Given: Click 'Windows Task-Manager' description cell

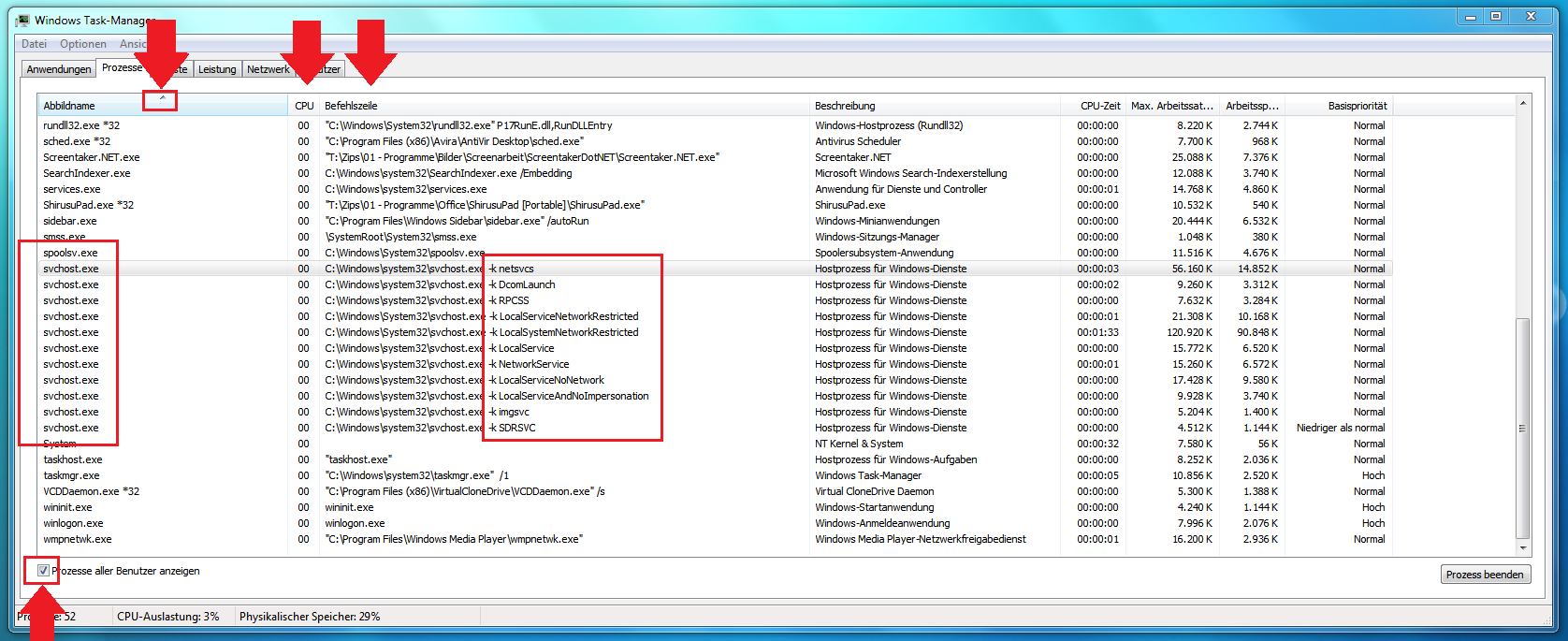Looking at the screenshot, I should pyautogui.click(x=868, y=475).
